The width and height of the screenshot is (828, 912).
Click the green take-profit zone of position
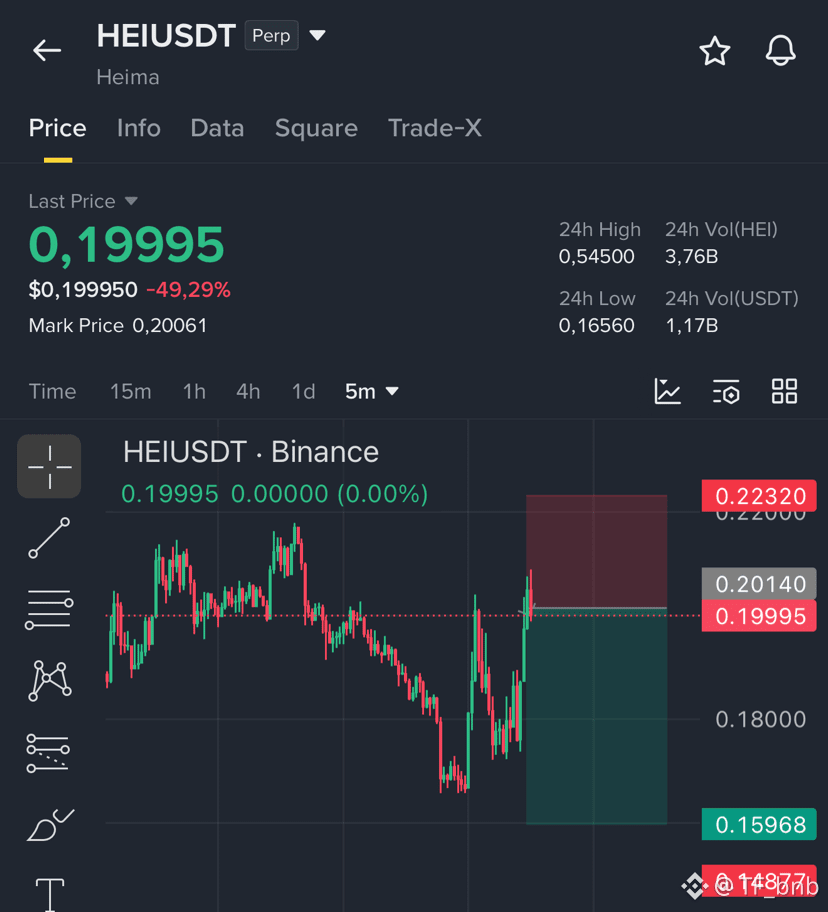pyautogui.click(x=597, y=717)
